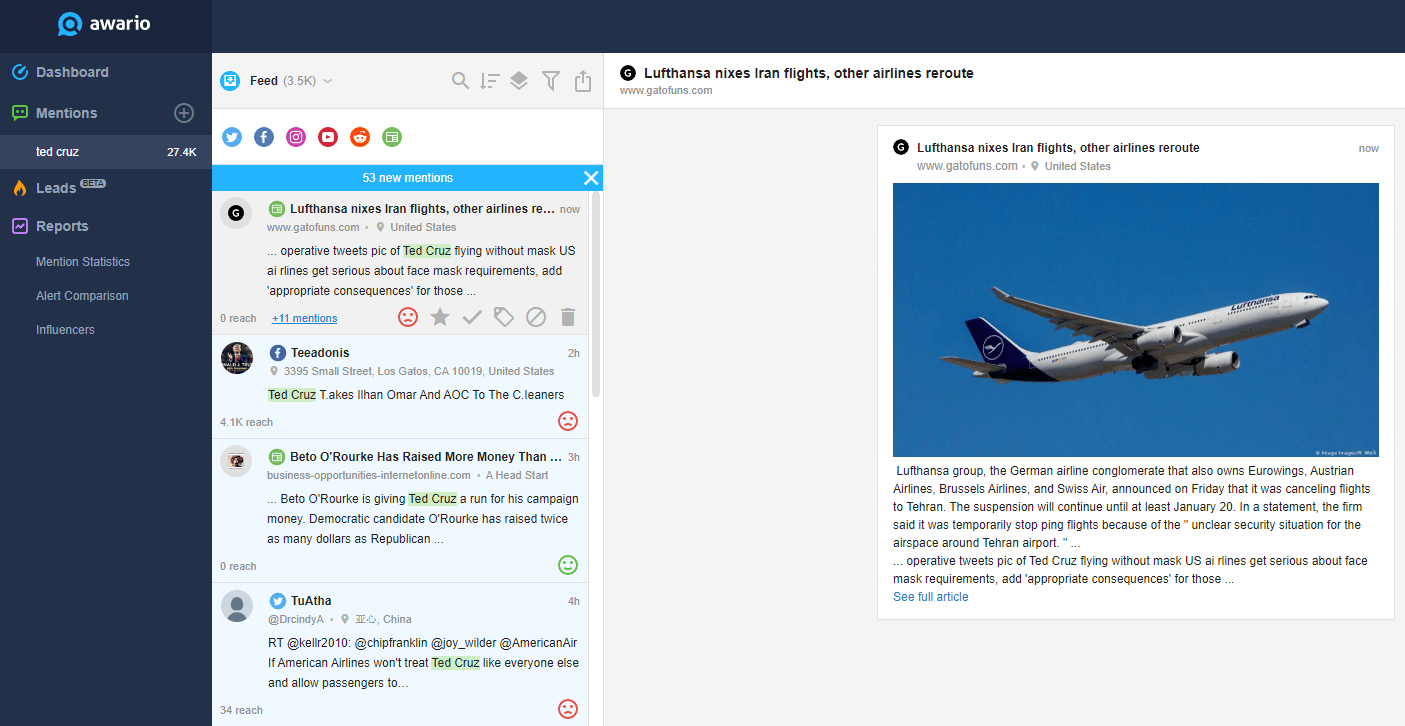This screenshot has height=726, width=1405.
Task: Toggle the YouTube source filter
Action: [328, 137]
